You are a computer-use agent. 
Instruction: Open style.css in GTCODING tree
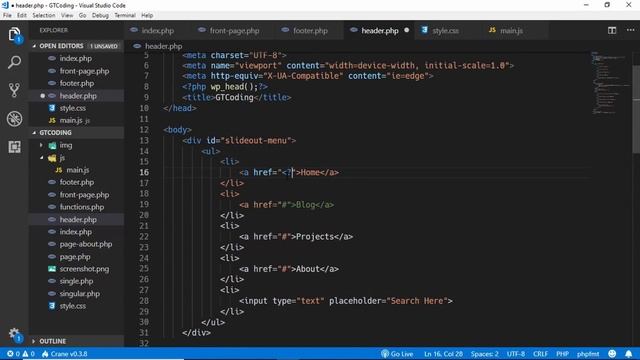pyautogui.click(x=72, y=306)
